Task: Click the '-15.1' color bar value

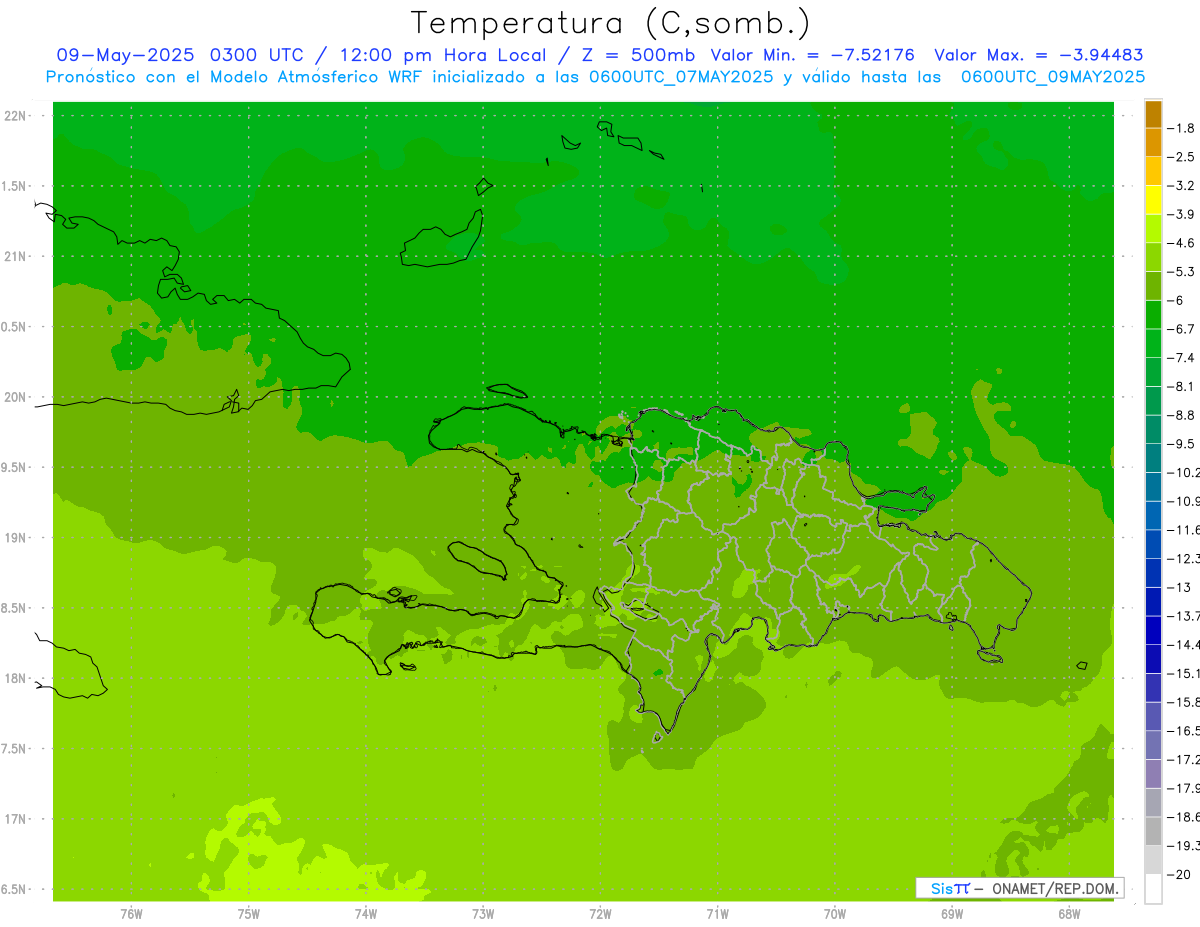Action: [x=1184, y=673]
